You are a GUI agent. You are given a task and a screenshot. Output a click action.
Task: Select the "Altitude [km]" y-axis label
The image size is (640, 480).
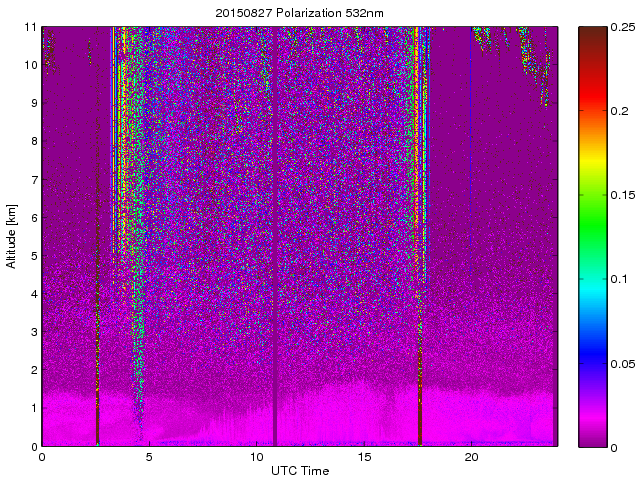[x=12, y=236]
